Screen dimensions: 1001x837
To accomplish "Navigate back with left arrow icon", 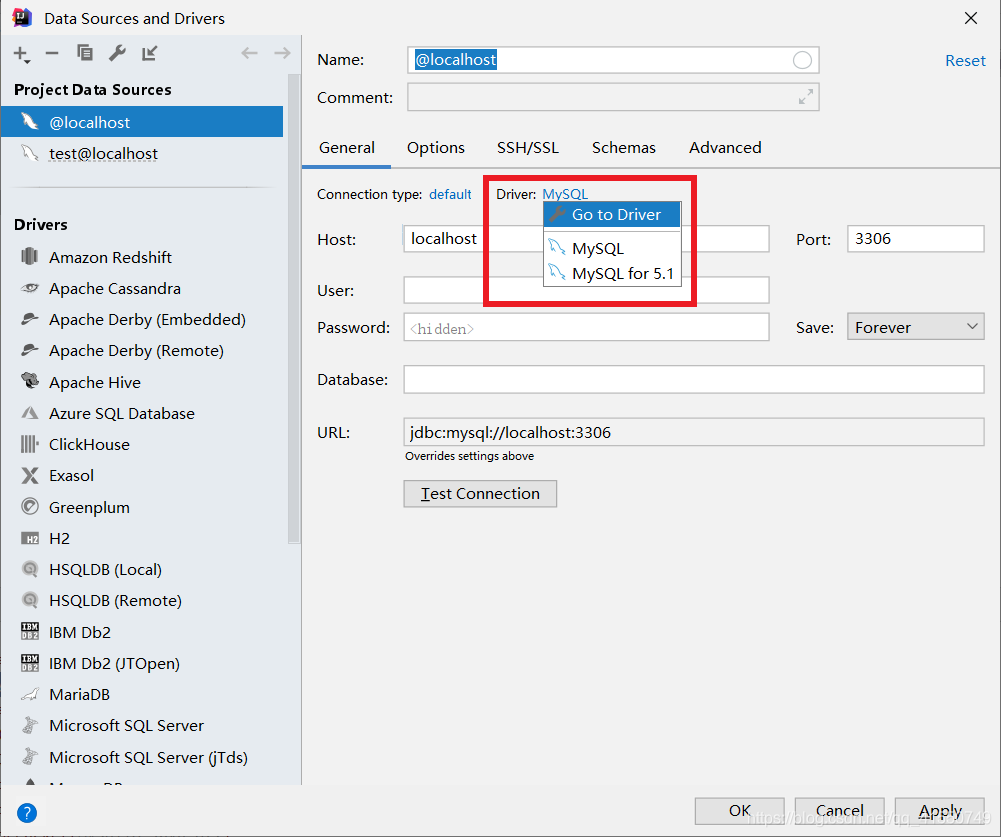I will [x=249, y=53].
